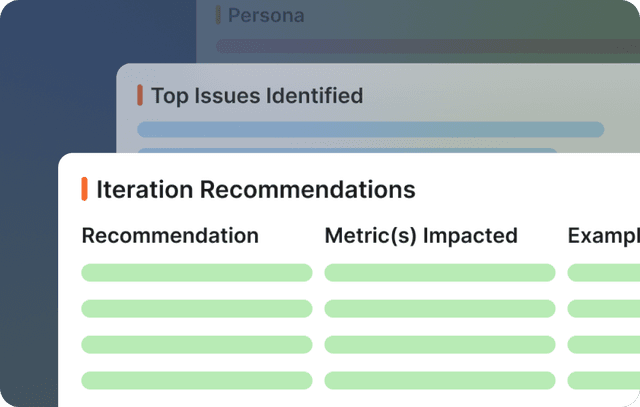Click the Persona card heading
640x407 pixels.
click(265, 16)
